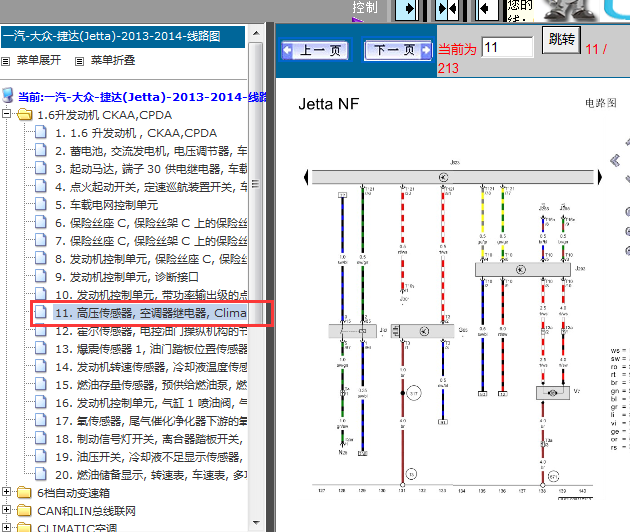Expand menu tree with 菜单展开
The image size is (630, 532).
[39, 60]
